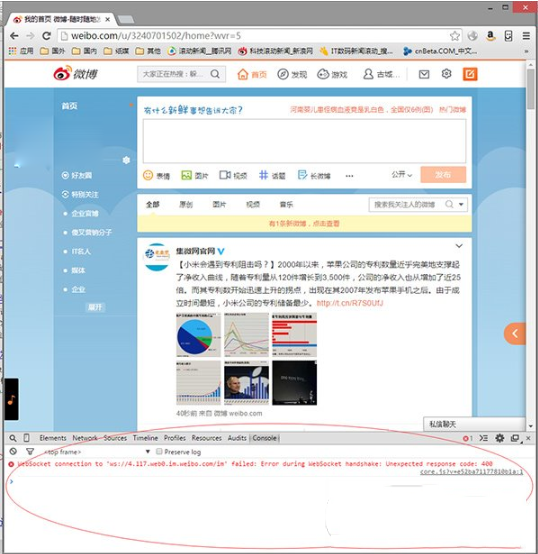Click the music note widget
538x554 pixels.
[11, 400]
